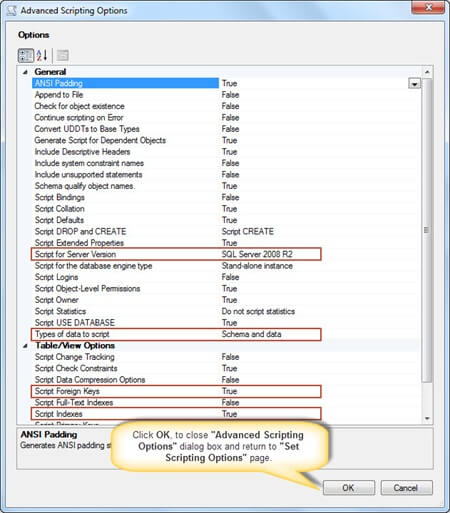Click the Schema and data value
The height and width of the screenshot is (513, 450).
tap(252, 334)
